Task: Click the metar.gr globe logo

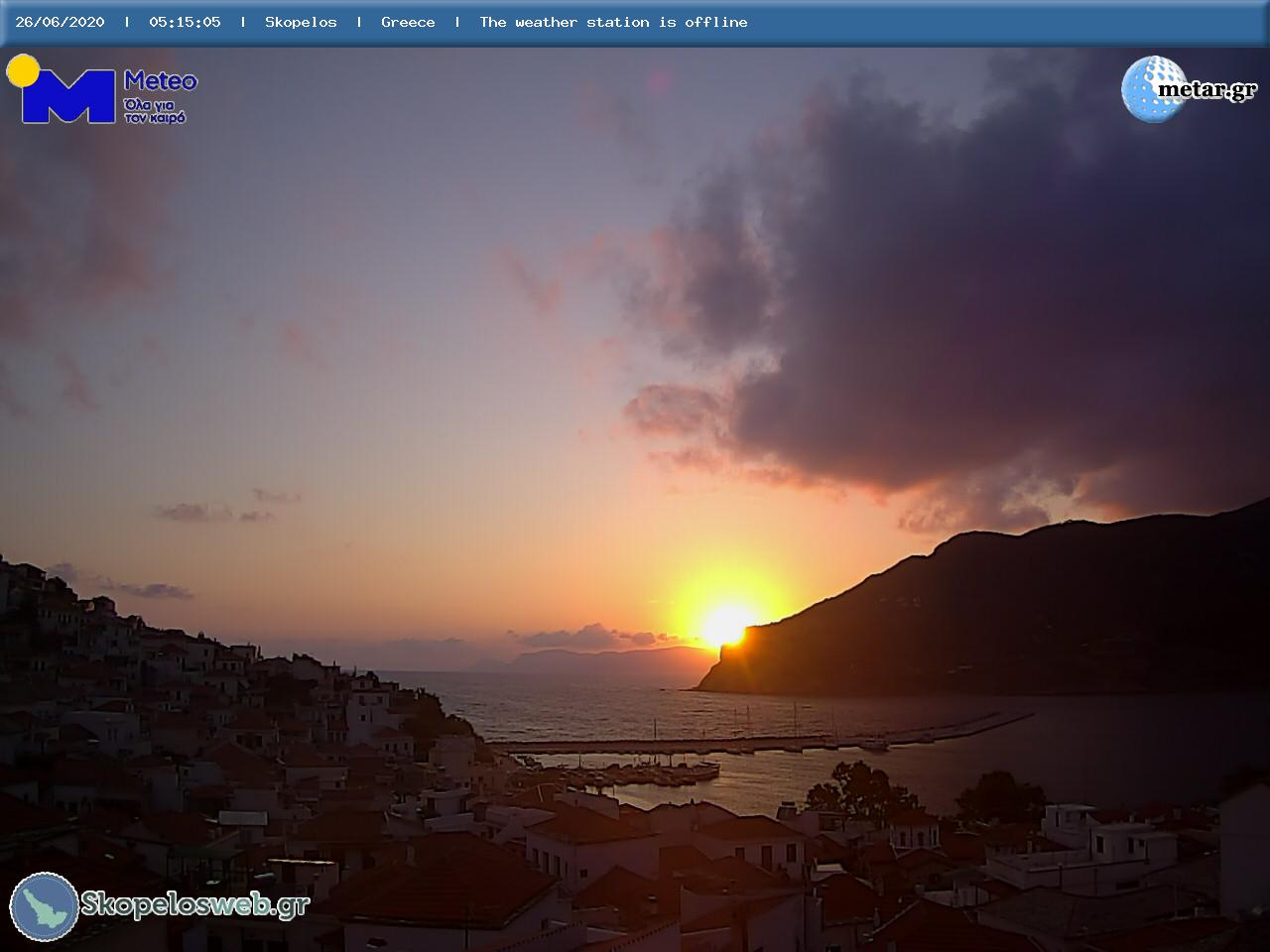Action: click(1154, 89)
